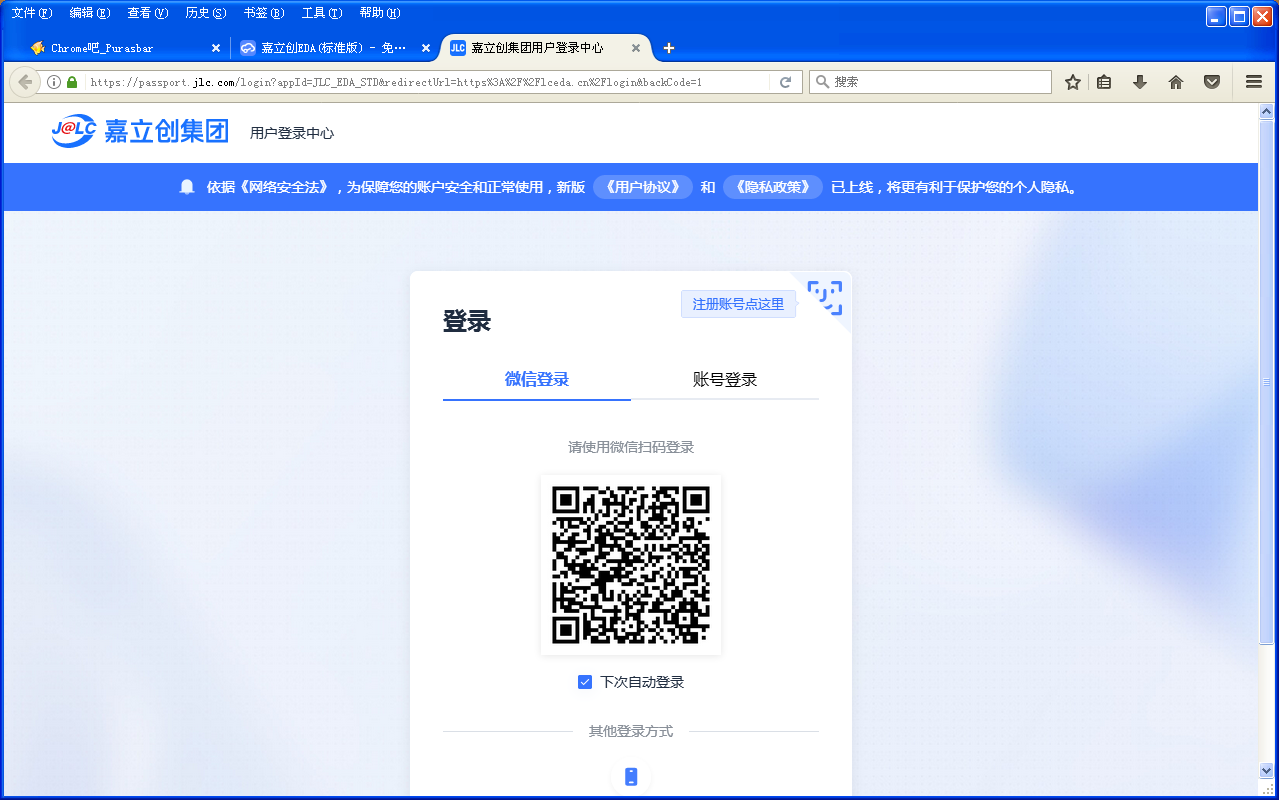Click the scrollbar down arrow
Image resolution: width=1279 pixels, height=800 pixels.
(x=1267, y=771)
